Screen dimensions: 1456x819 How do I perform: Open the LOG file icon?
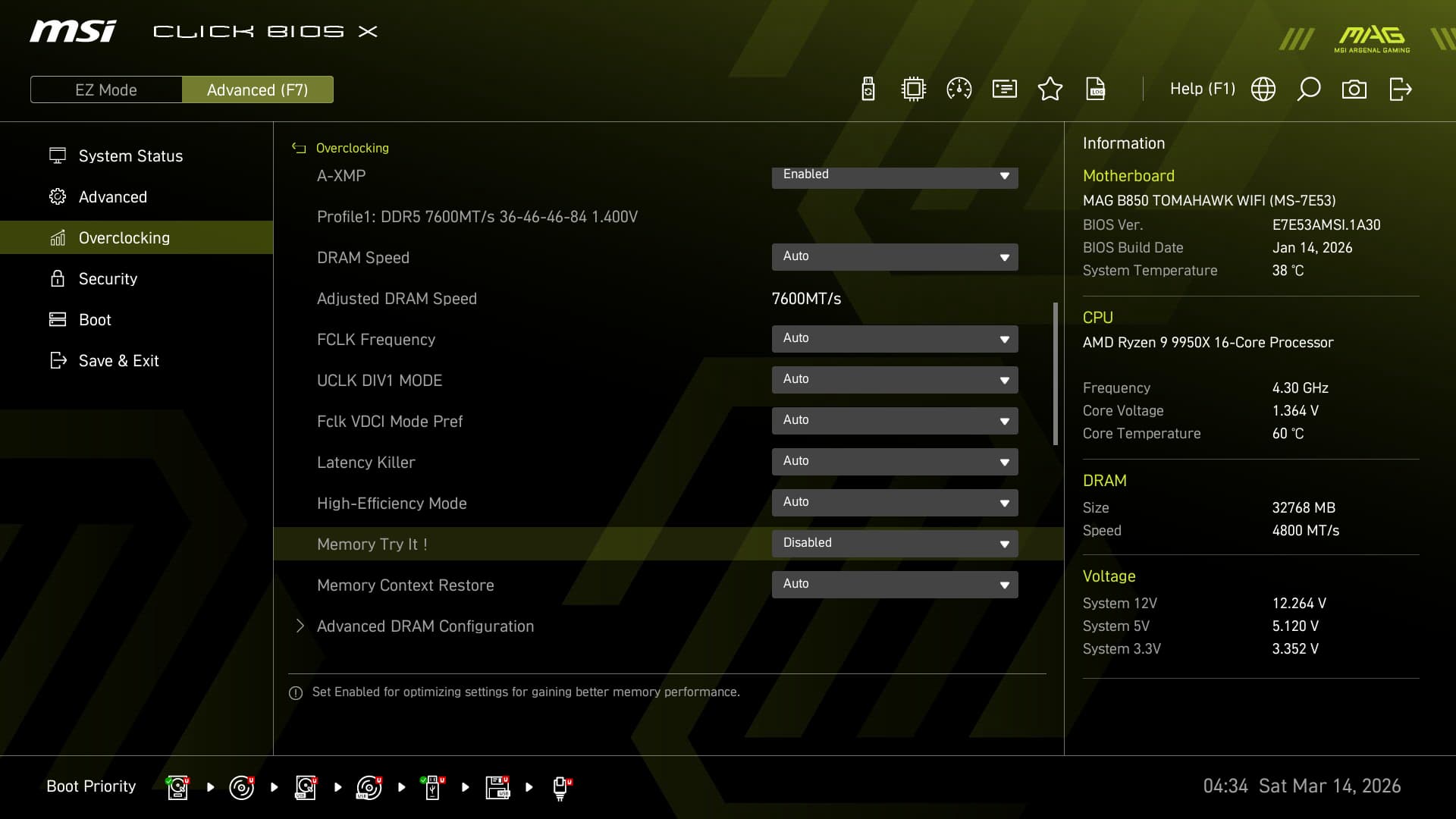click(1096, 89)
